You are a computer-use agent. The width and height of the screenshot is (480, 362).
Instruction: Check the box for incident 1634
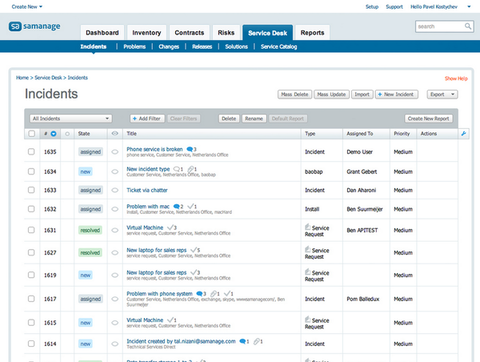[31, 171]
